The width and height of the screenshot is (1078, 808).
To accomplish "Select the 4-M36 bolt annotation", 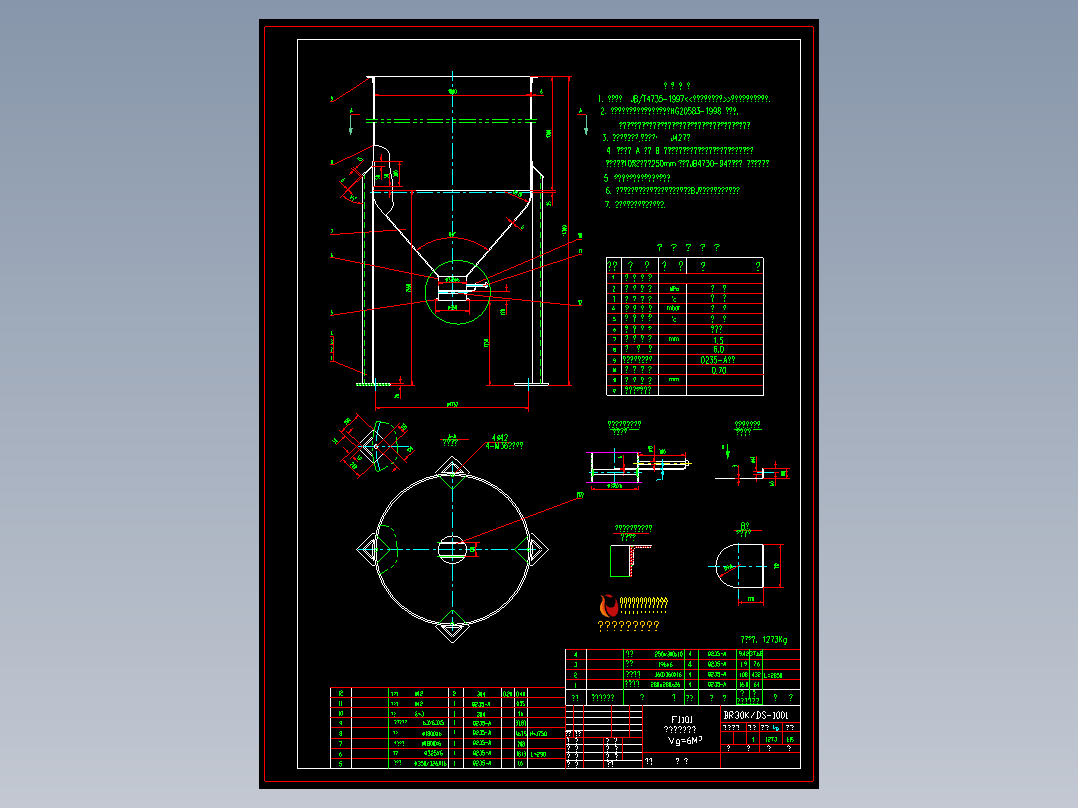I will pos(504,446).
